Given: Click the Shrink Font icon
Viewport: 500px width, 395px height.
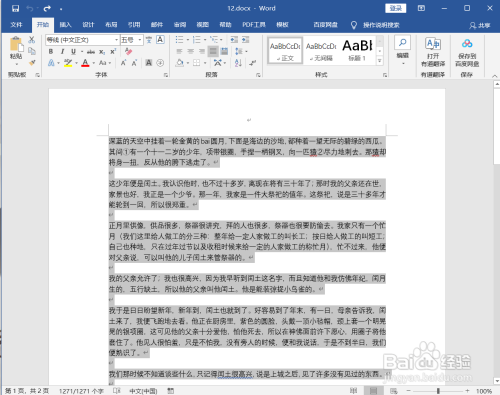Looking at the screenshot, I should [134, 63].
